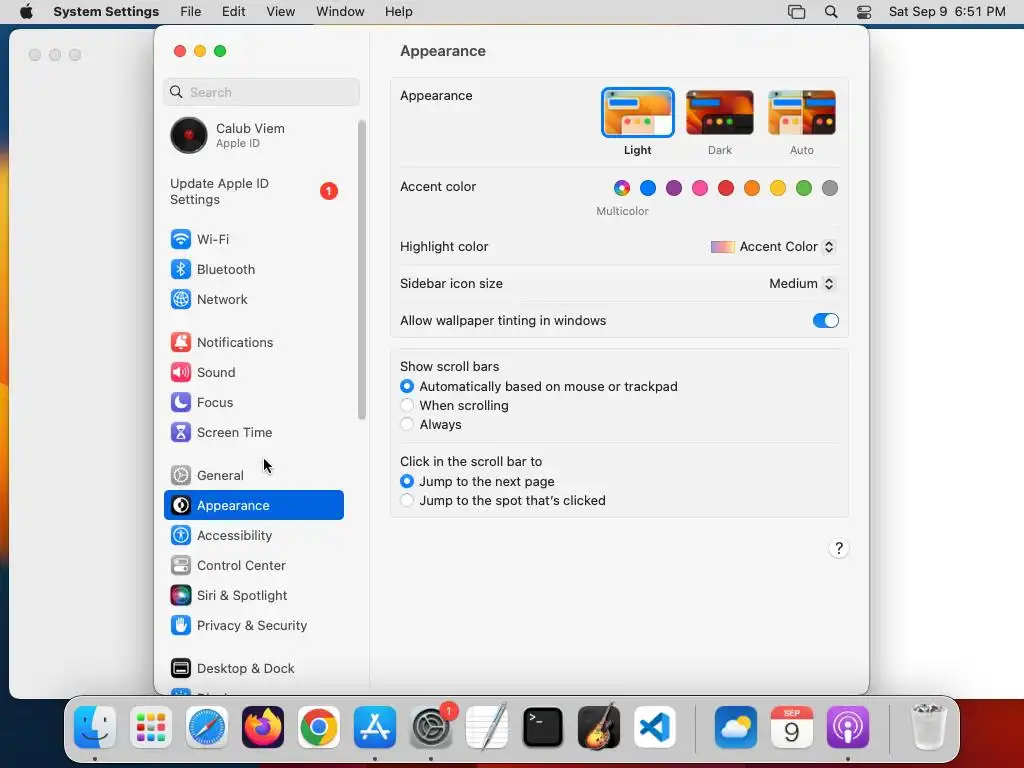
Task: Click Calub Viem Apple ID avatar
Action: coord(189,135)
